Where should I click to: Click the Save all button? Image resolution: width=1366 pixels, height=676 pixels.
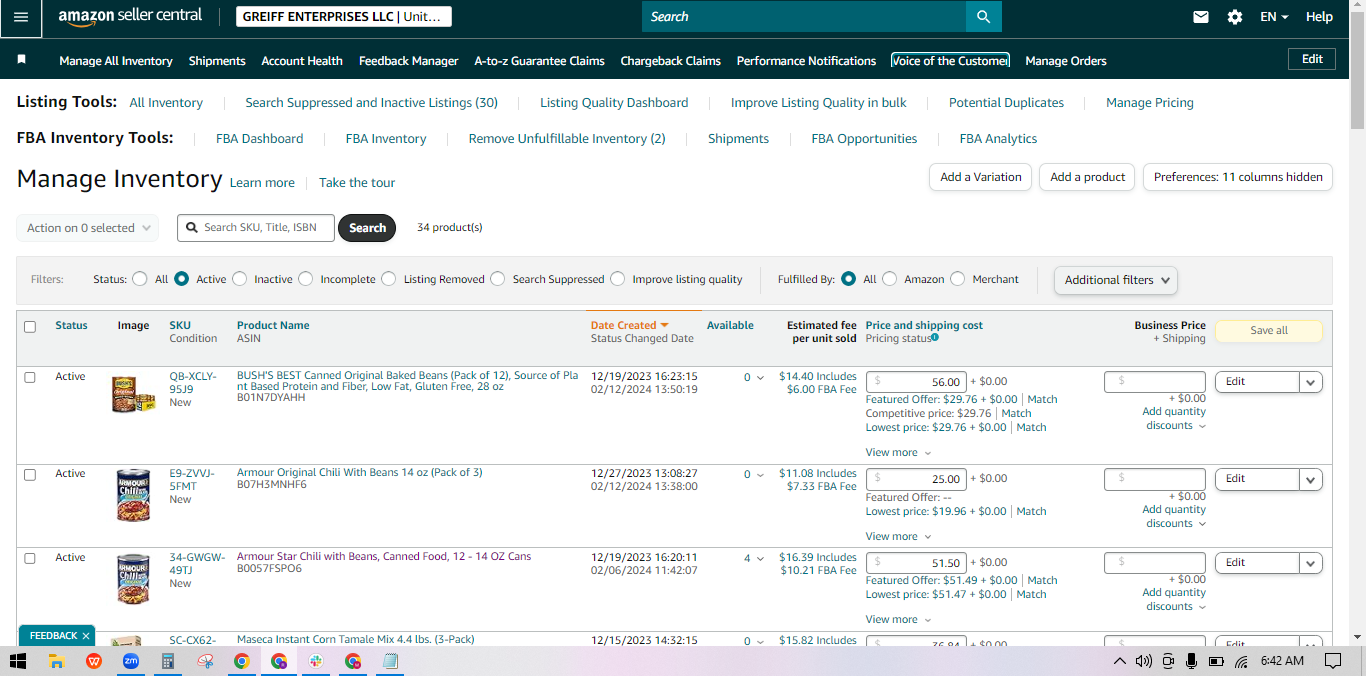pyautogui.click(x=1269, y=331)
